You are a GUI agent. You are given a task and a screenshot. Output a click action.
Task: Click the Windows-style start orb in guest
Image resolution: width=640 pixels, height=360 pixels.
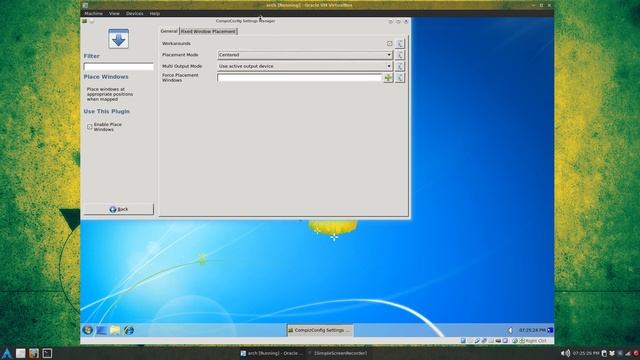(x=87, y=330)
